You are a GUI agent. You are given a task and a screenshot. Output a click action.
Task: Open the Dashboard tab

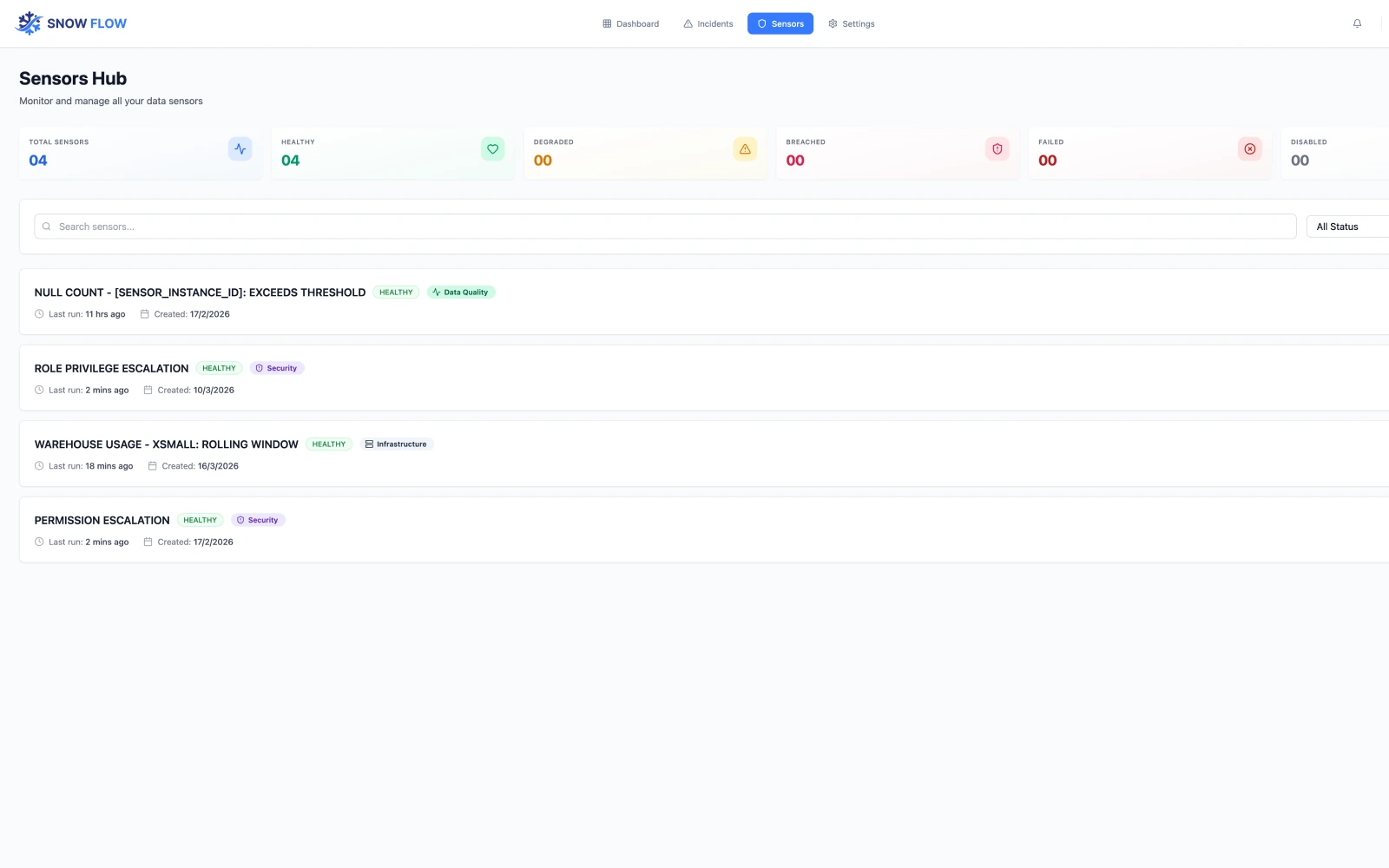pyautogui.click(x=631, y=23)
